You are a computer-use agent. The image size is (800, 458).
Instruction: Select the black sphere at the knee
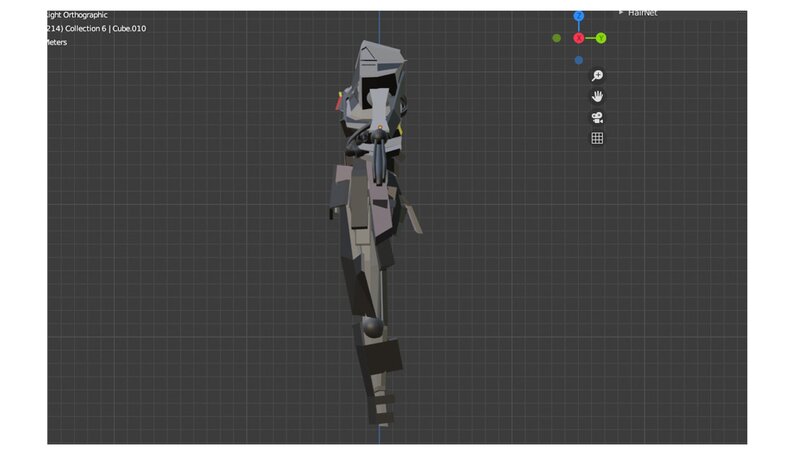(x=371, y=327)
